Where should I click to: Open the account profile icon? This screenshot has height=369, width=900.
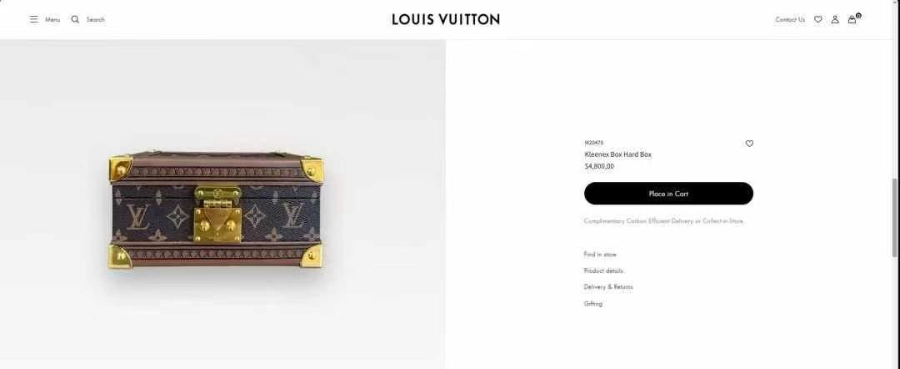tap(835, 20)
